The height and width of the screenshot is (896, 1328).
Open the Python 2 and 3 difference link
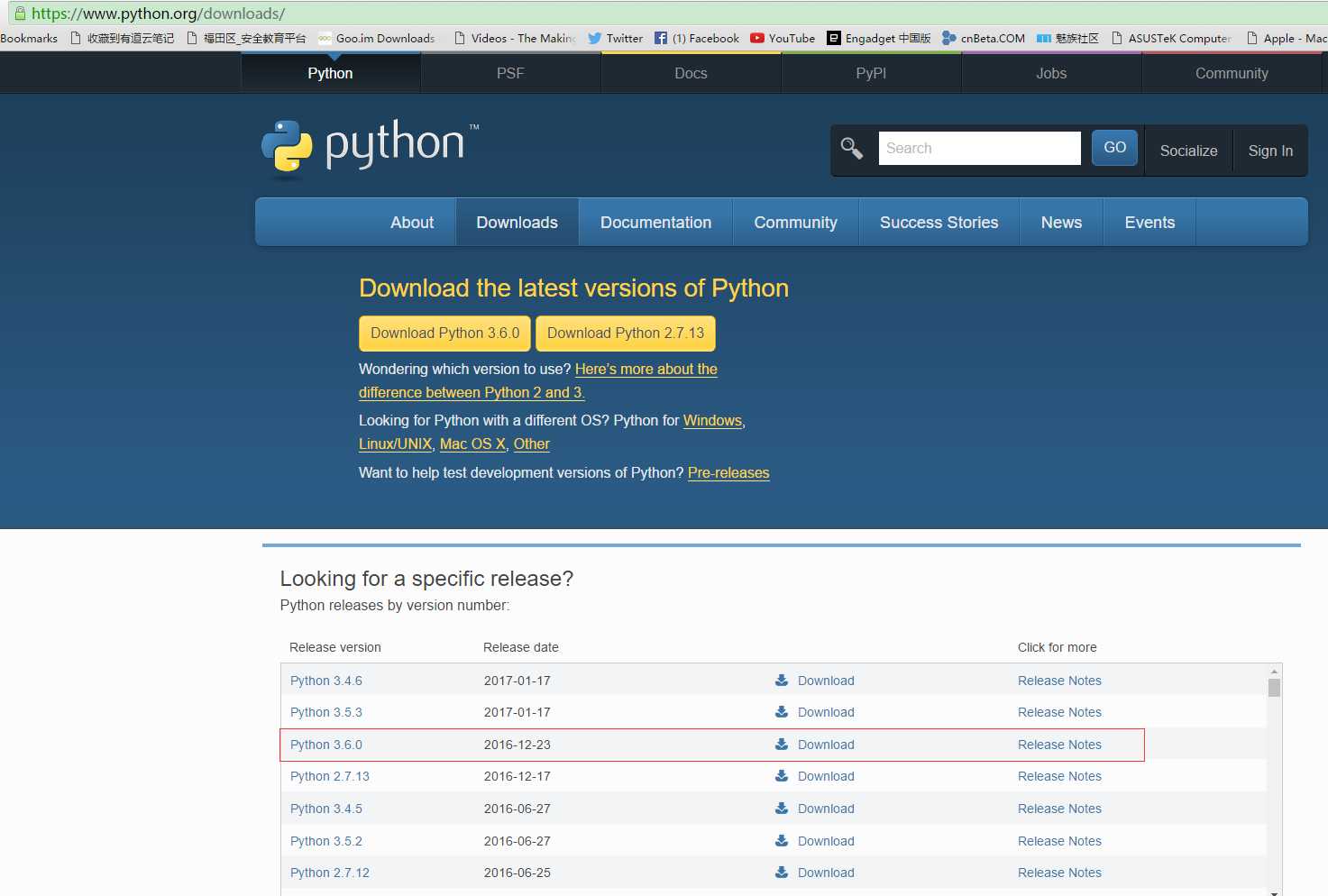click(x=538, y=380)
